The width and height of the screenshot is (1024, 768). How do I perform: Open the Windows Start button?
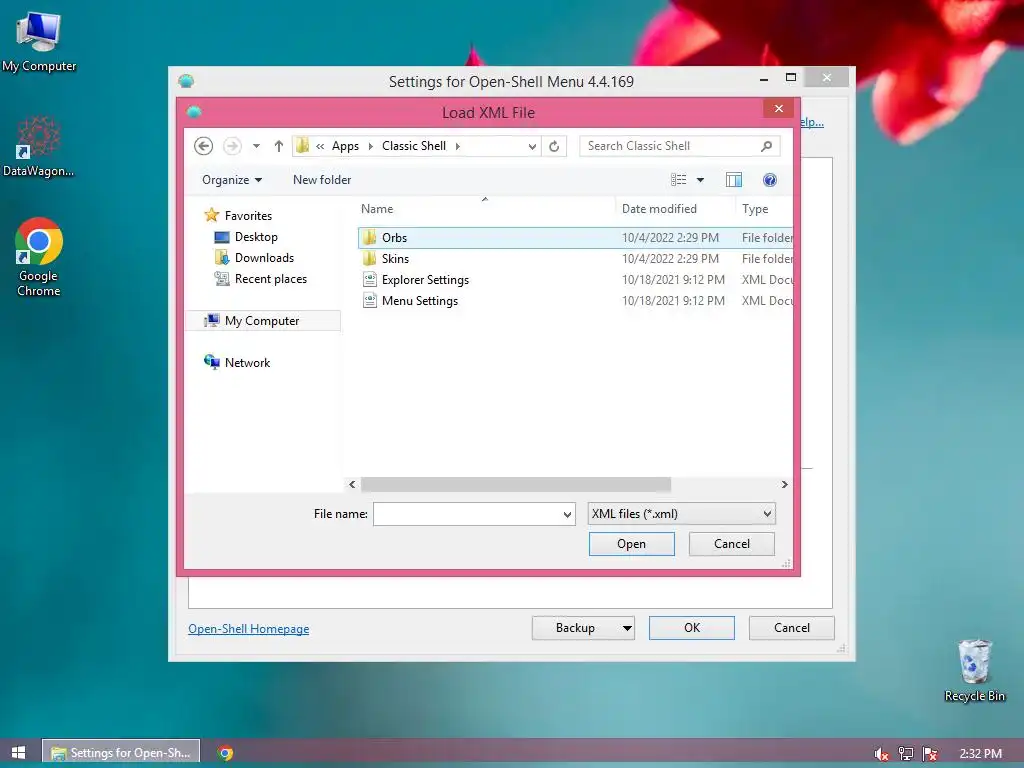pyautogui.click(x=18, y=752)
